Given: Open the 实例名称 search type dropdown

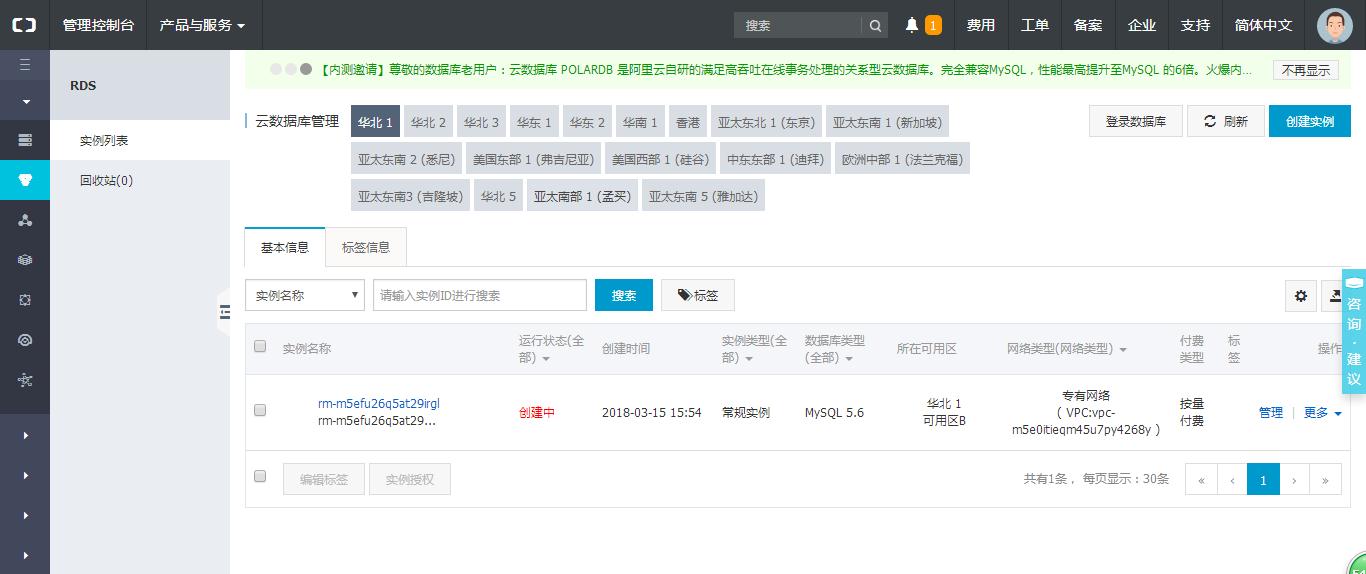Looking at the screenshot, I should (305, 295).
